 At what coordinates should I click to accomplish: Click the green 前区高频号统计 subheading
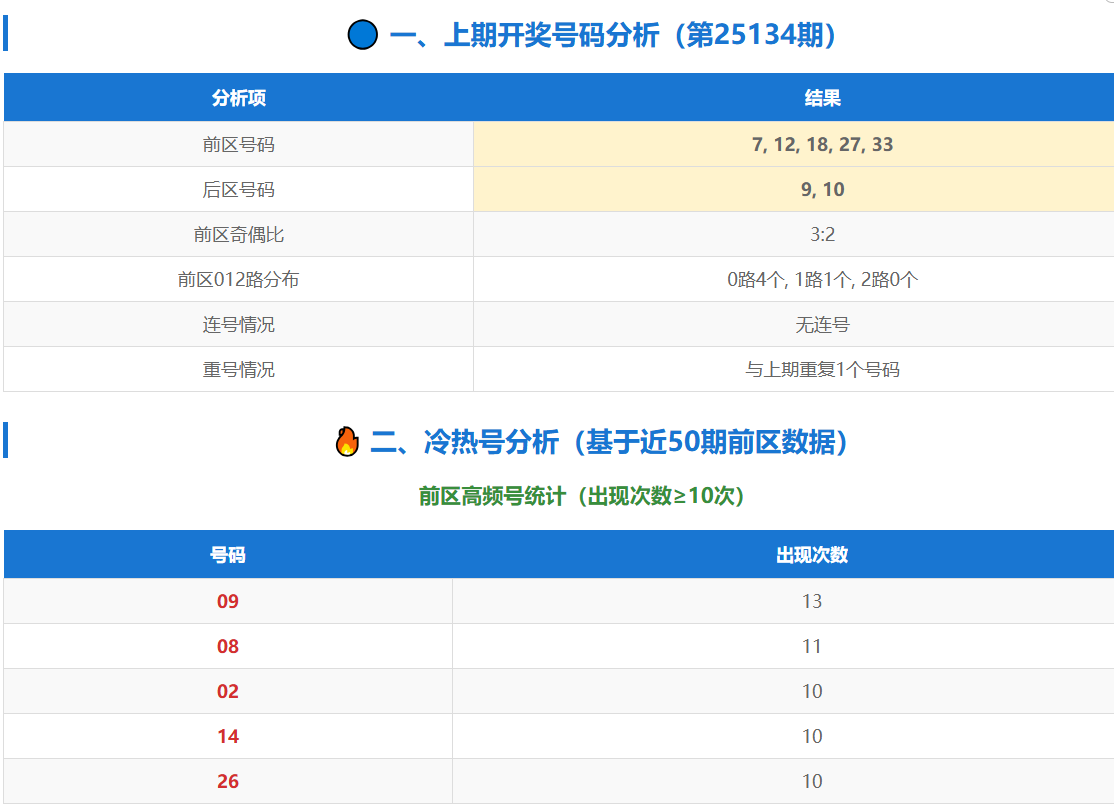[581, 496]
